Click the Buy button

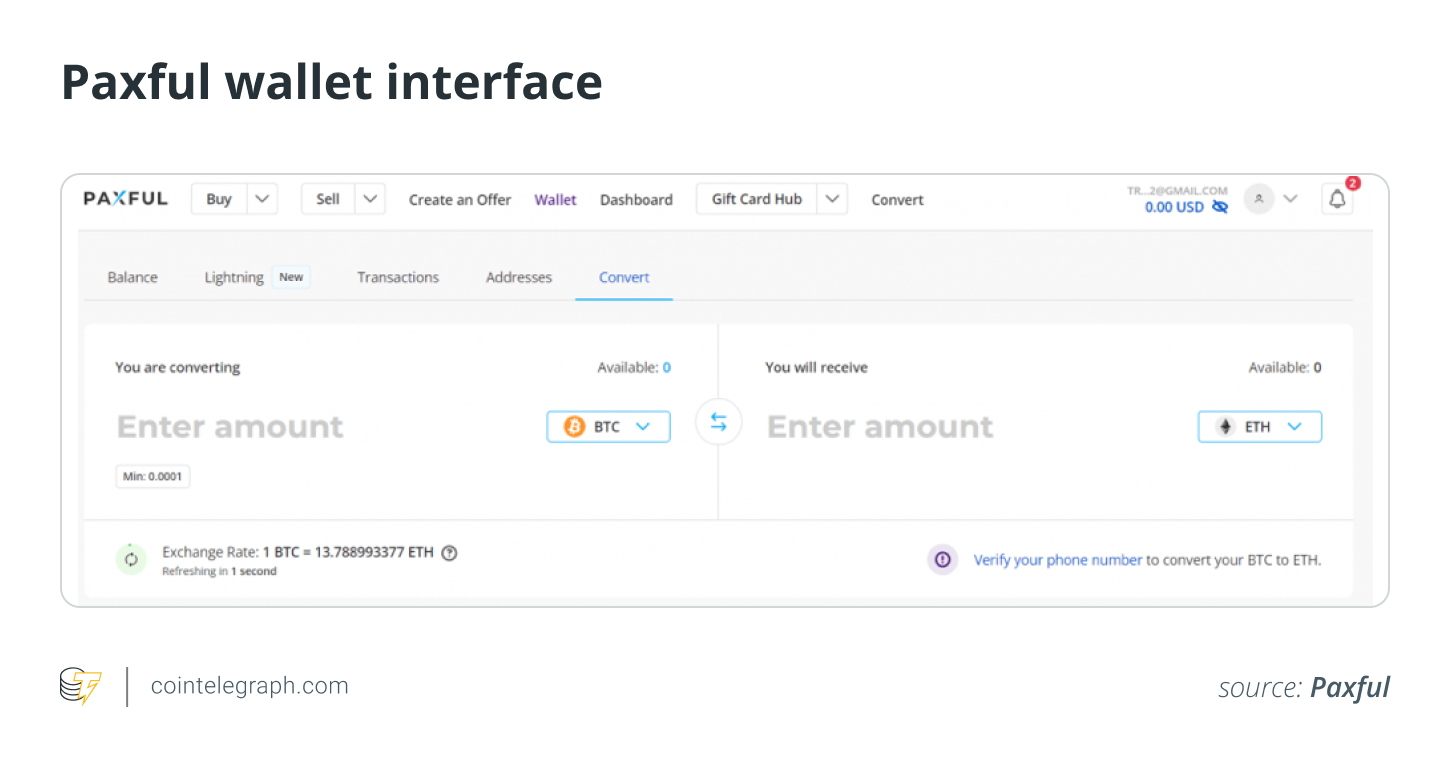pyautogui.click(x=219, y=199)
